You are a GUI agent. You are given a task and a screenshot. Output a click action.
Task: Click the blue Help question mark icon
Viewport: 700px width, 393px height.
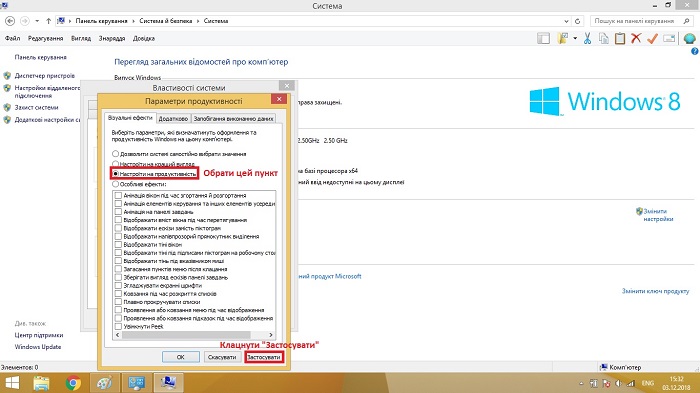695,51
